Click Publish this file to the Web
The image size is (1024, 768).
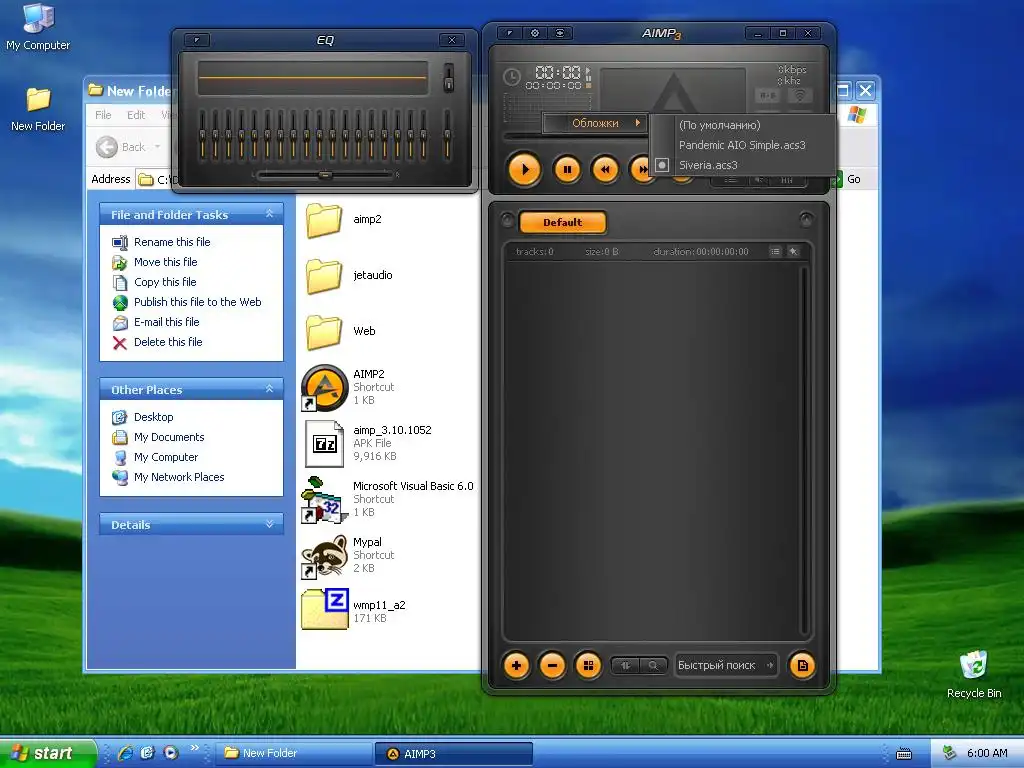197,302
